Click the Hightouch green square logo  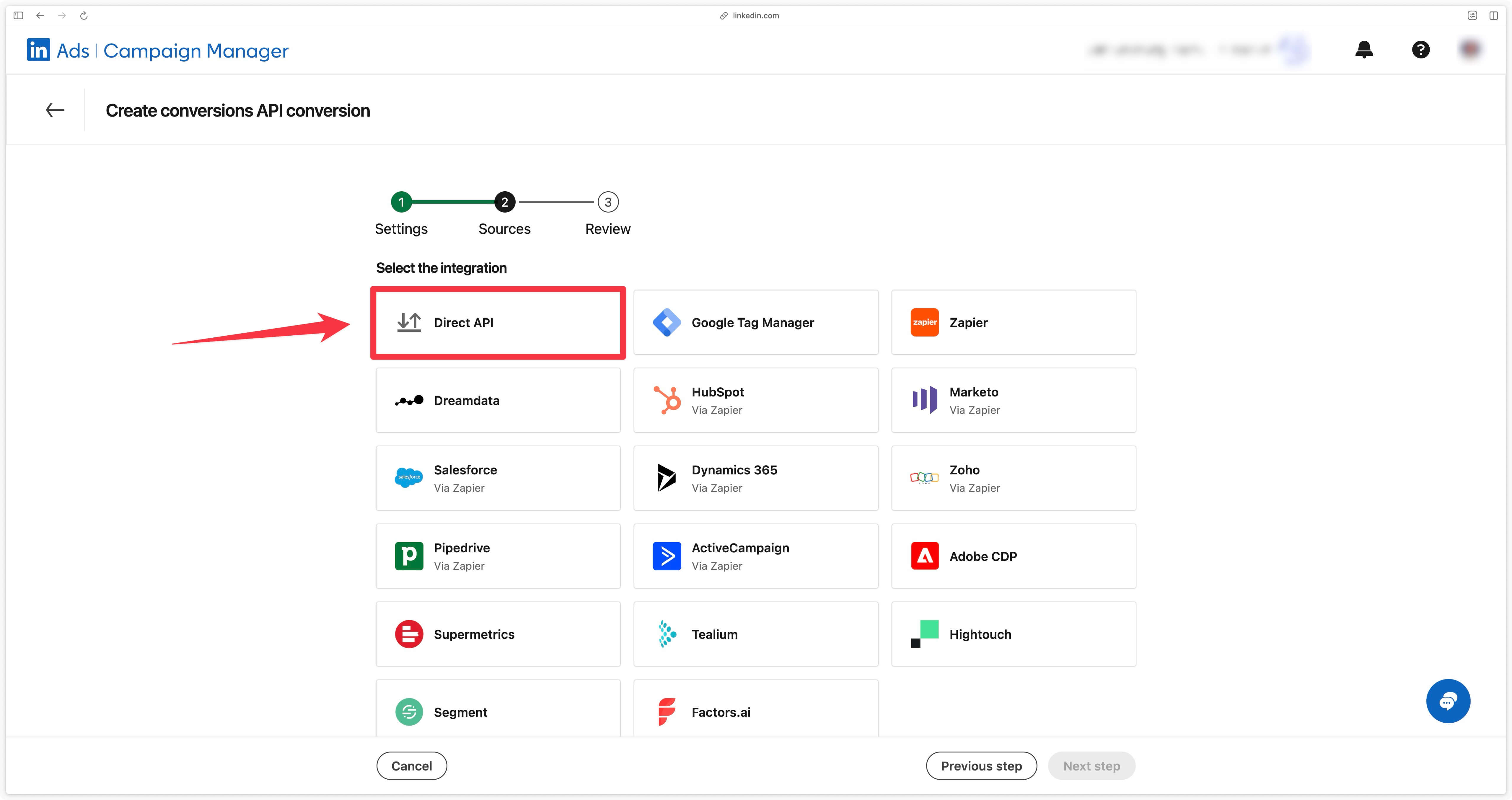click(924, 634)
